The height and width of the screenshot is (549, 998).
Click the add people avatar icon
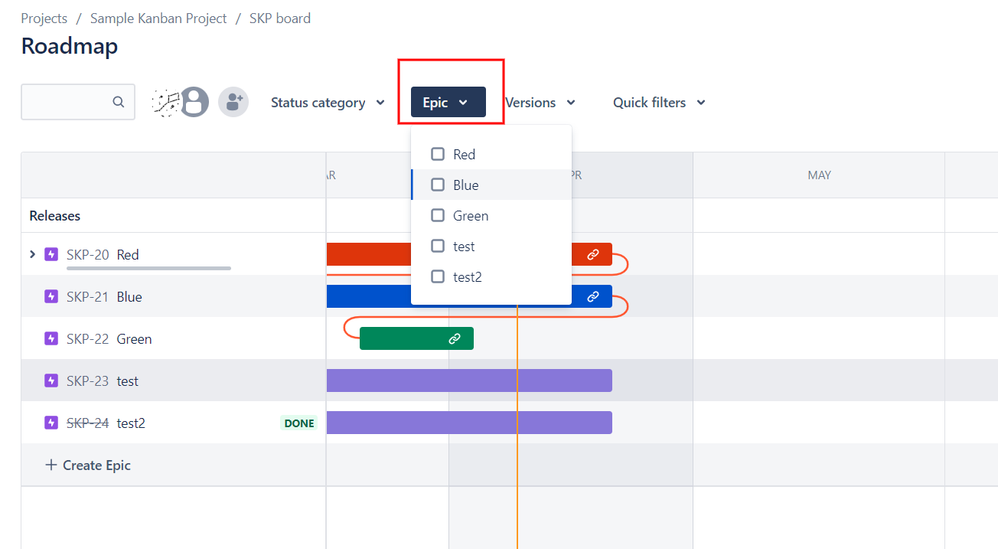pyautogui.click(x=233, y=101)
